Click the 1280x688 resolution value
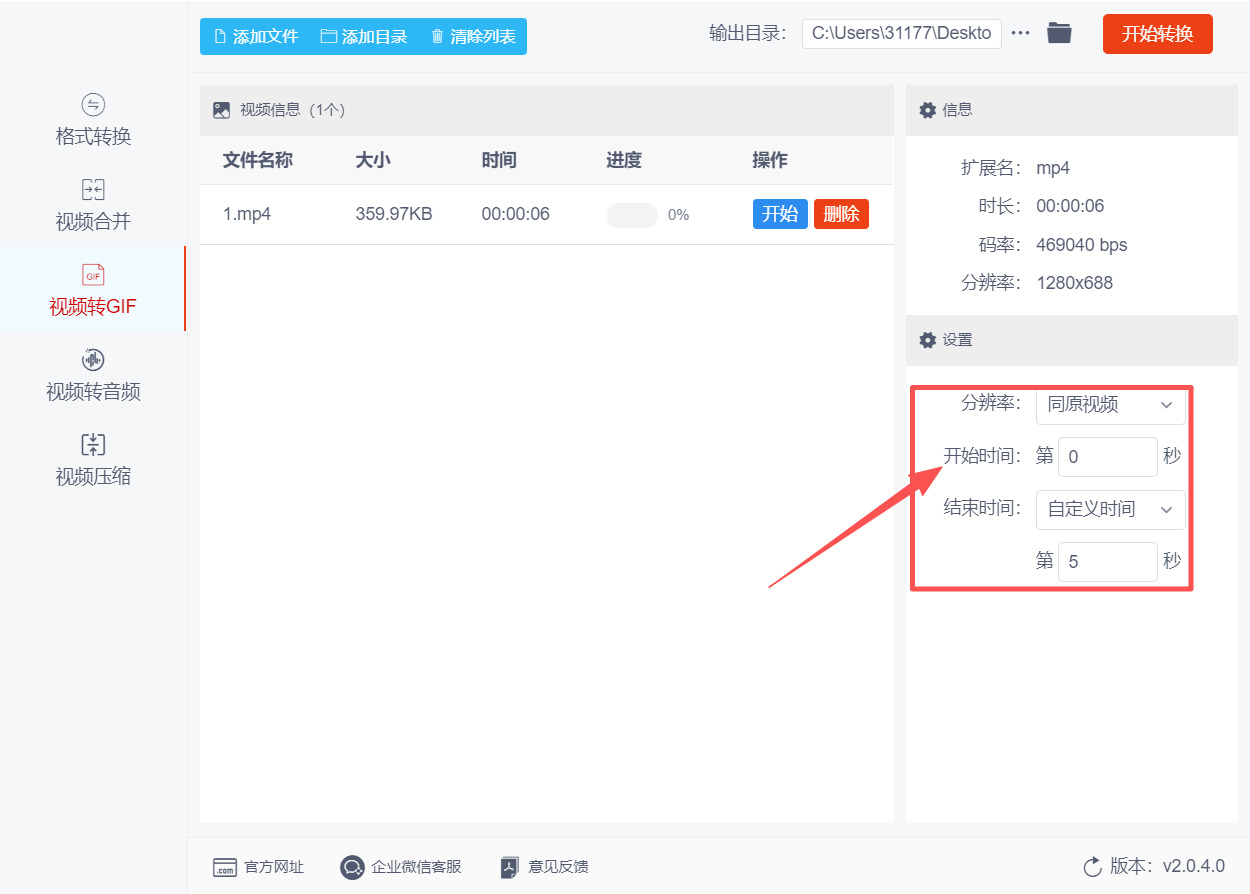The width and height of the screenshot is (1250, 894). click(x=1075, y=283)
